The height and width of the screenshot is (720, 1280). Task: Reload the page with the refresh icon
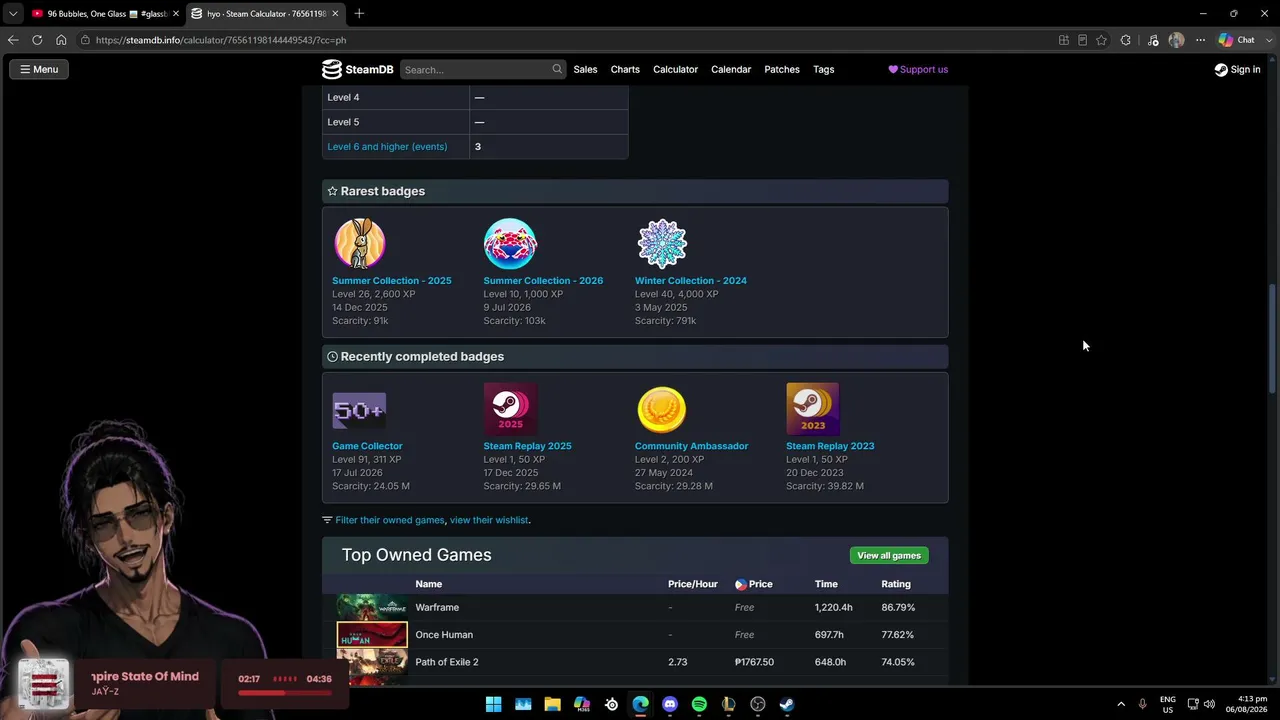37,40
